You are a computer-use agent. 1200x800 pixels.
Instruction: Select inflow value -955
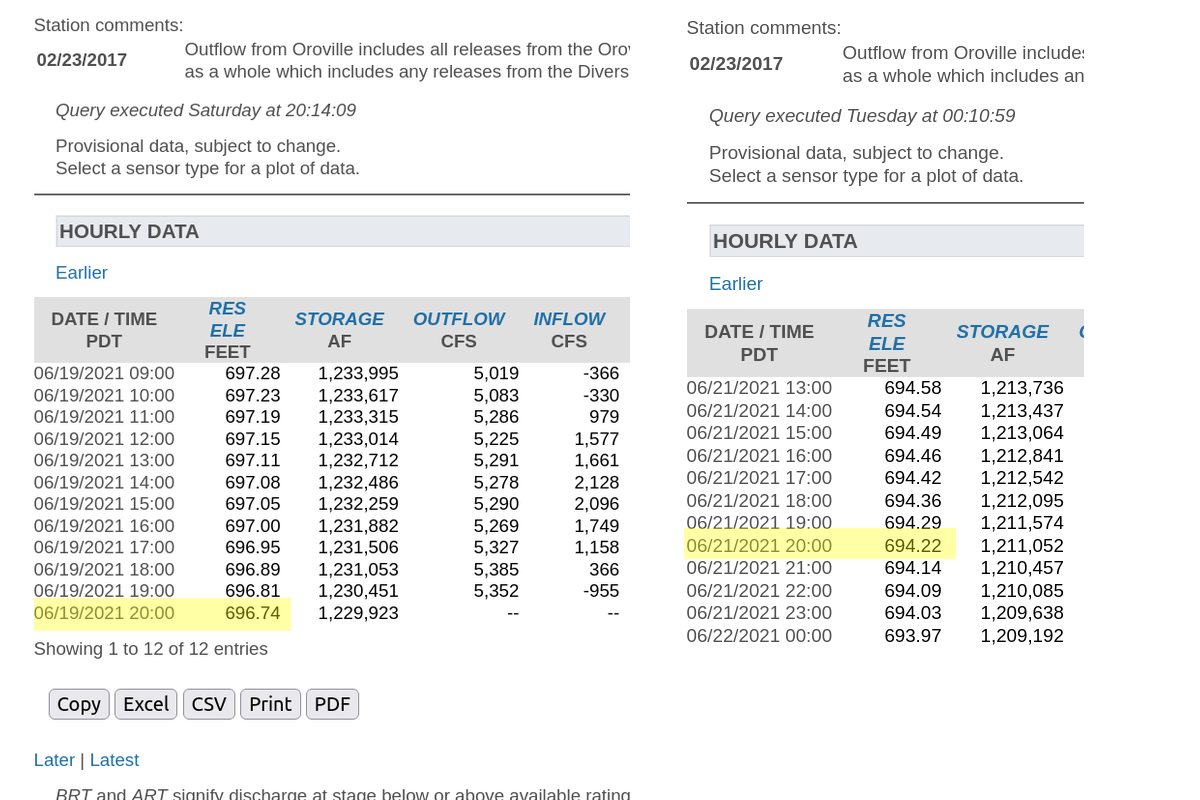tap(601, 591)
